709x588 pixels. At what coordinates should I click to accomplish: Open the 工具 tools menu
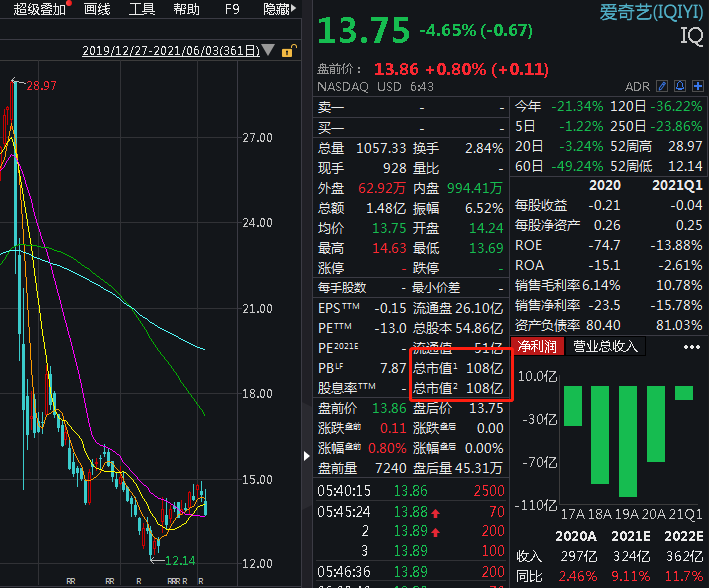click(x=142, y=9)
